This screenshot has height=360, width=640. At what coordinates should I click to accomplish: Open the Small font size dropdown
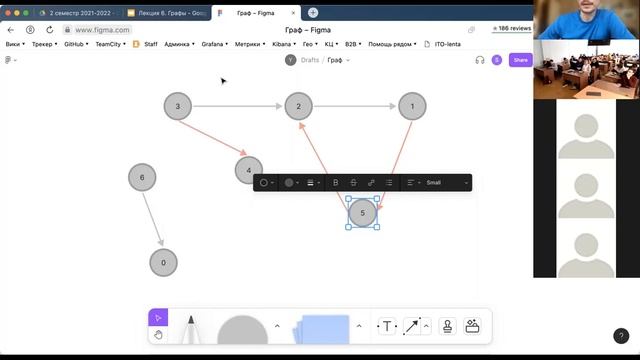[x=447, y=182]
